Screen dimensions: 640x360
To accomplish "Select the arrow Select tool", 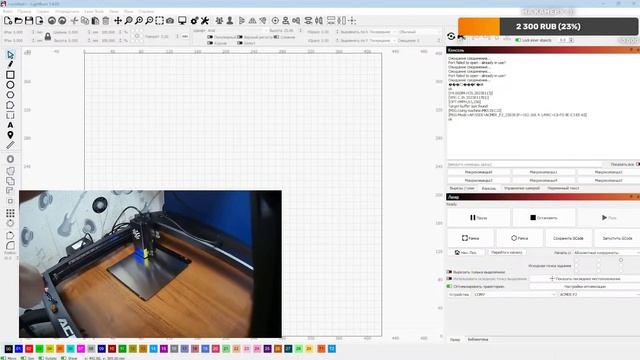I will pos(10,55).
